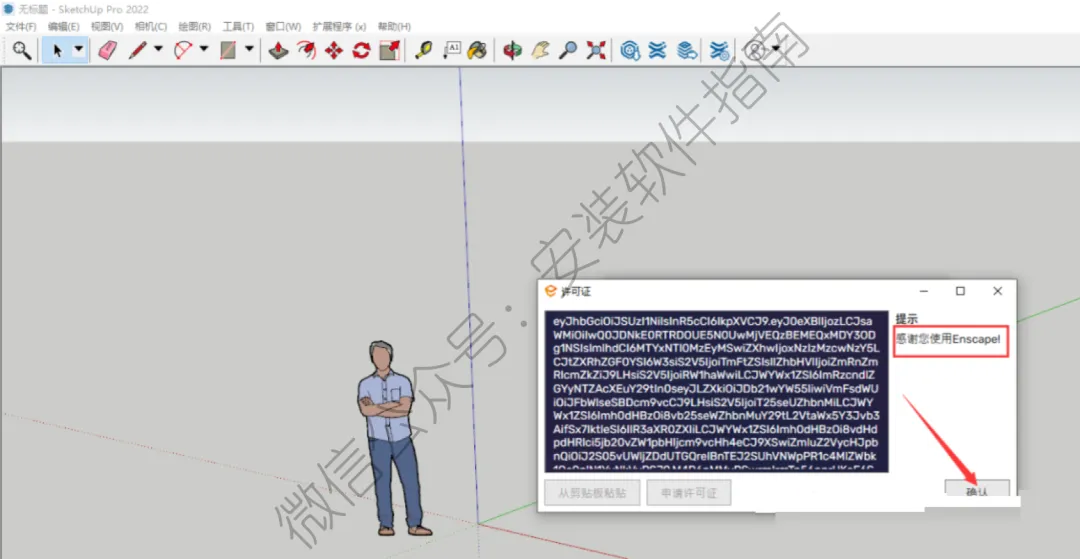Choose the Text label tool
The height and width of the screenshot is (559, 1080).
point(452,50)
